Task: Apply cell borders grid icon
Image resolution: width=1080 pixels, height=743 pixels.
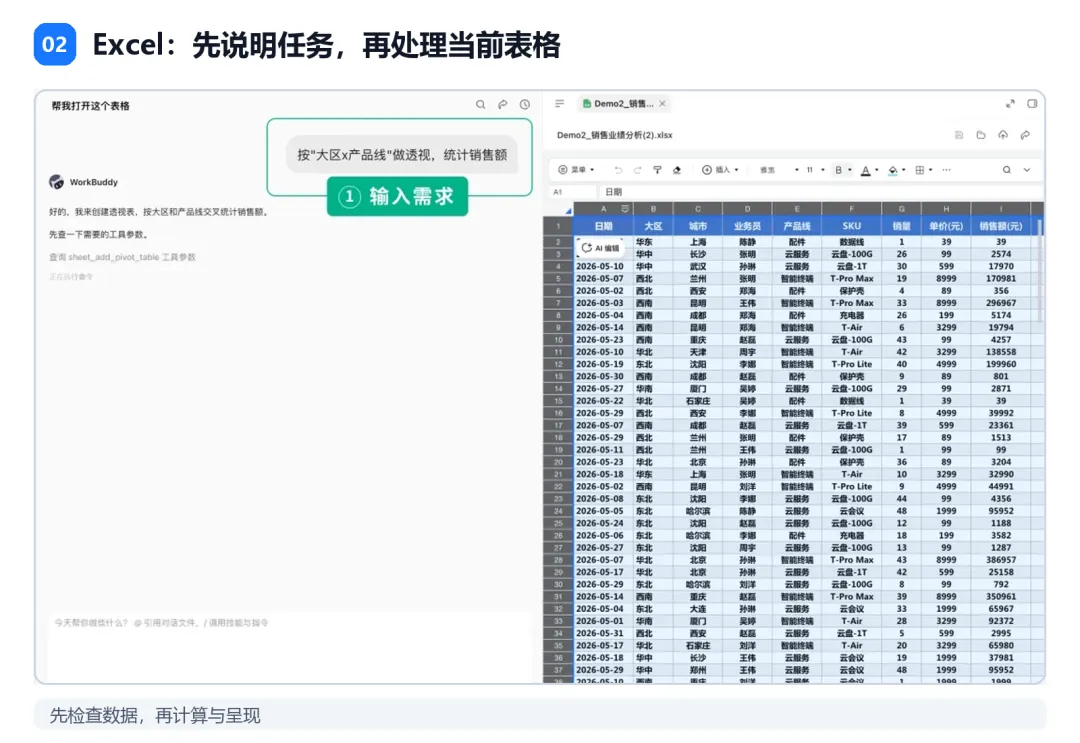Action: click(x=920, y=170)
